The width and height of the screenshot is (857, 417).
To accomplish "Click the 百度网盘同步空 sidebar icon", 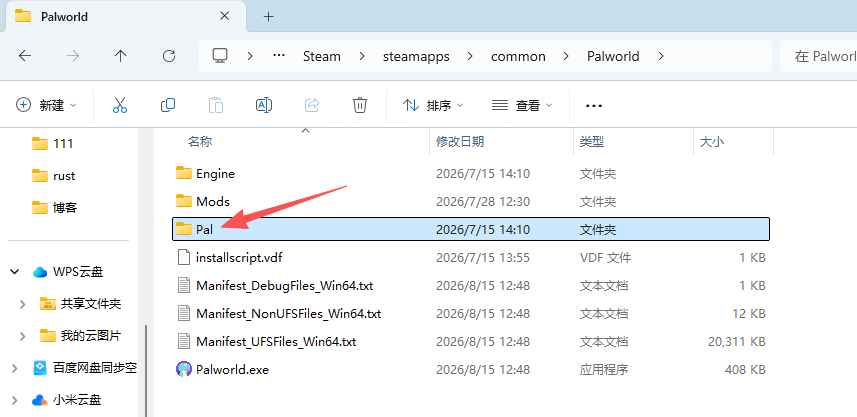I will (40, 368).
